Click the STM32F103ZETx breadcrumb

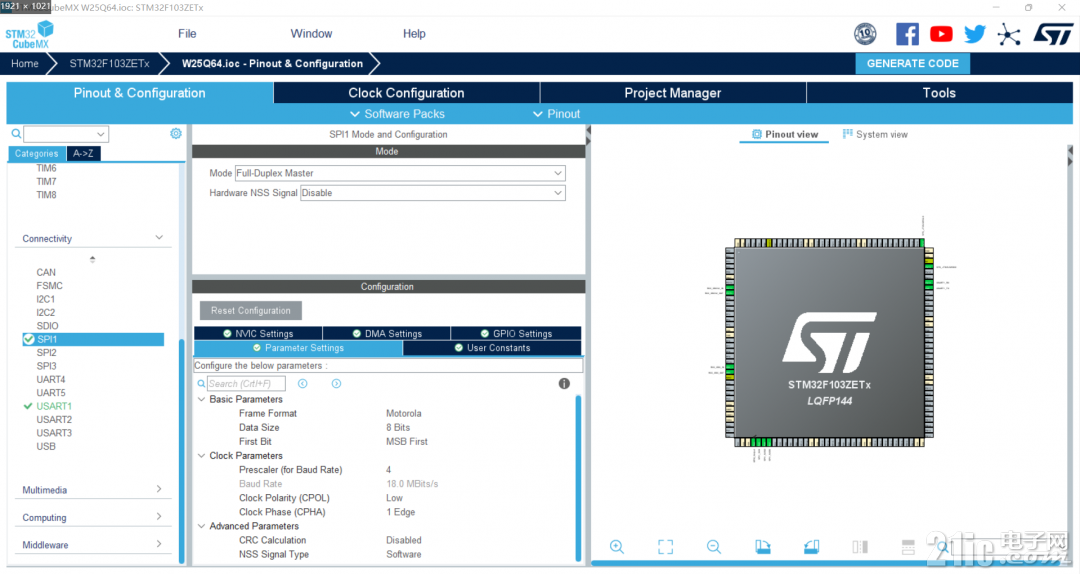coord(109,63)
